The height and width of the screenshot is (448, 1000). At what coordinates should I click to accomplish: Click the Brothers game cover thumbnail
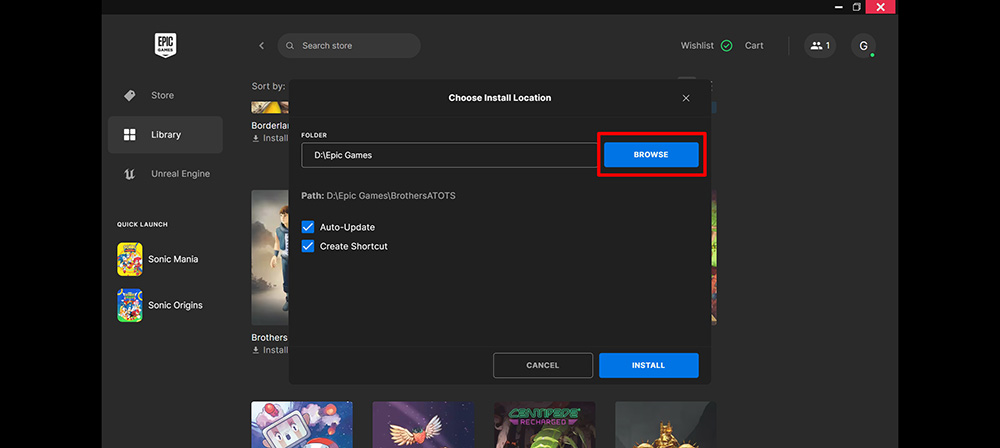pos(270,257)
